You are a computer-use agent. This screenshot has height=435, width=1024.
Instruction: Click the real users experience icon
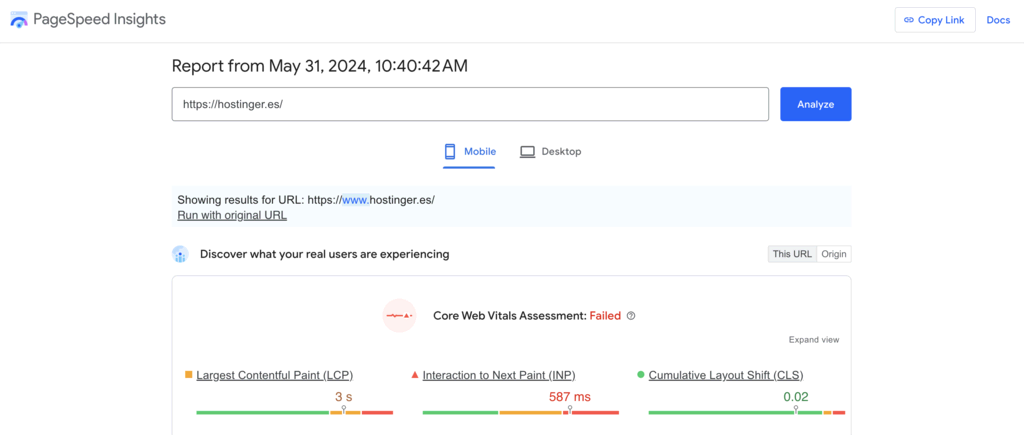[x=180, y=254]
